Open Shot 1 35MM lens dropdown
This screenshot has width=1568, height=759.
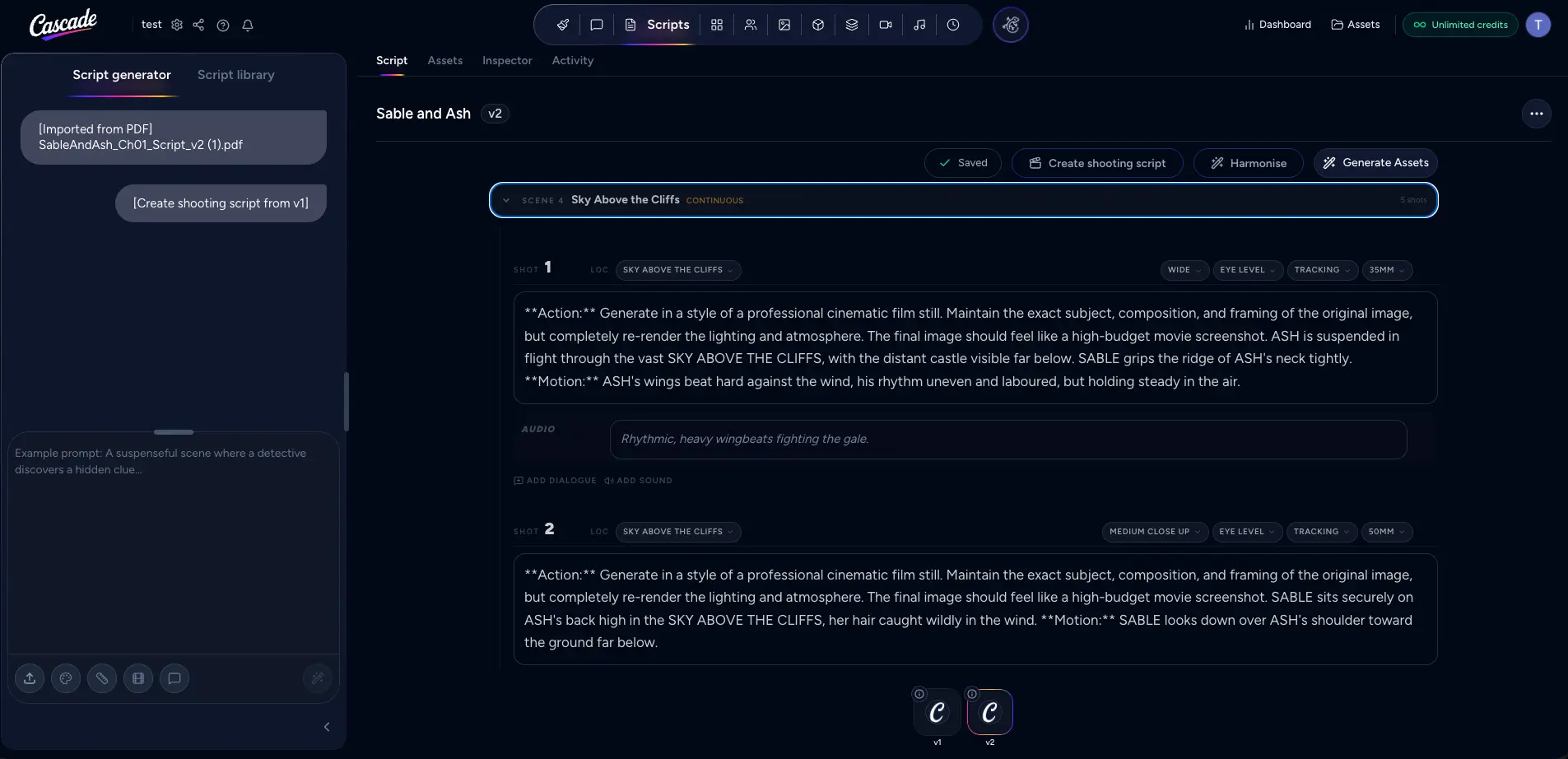click(1387, 270)
